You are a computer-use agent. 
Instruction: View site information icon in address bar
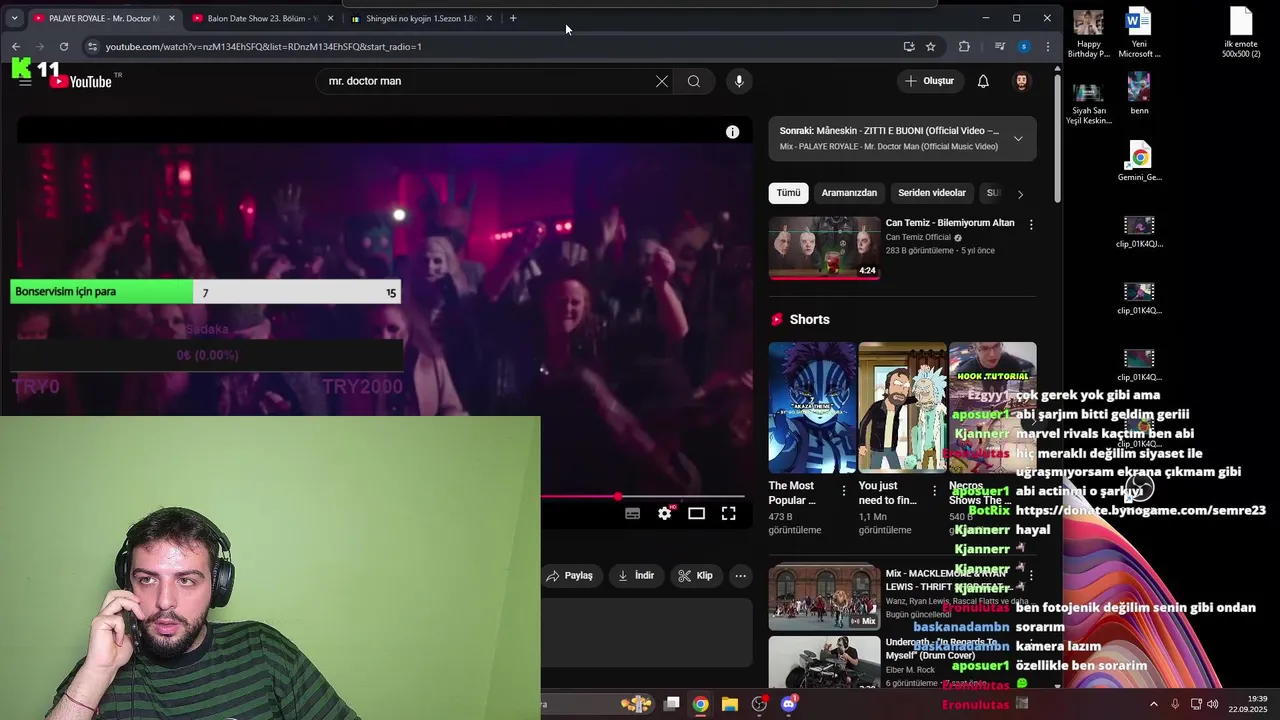tap(92, 46)
